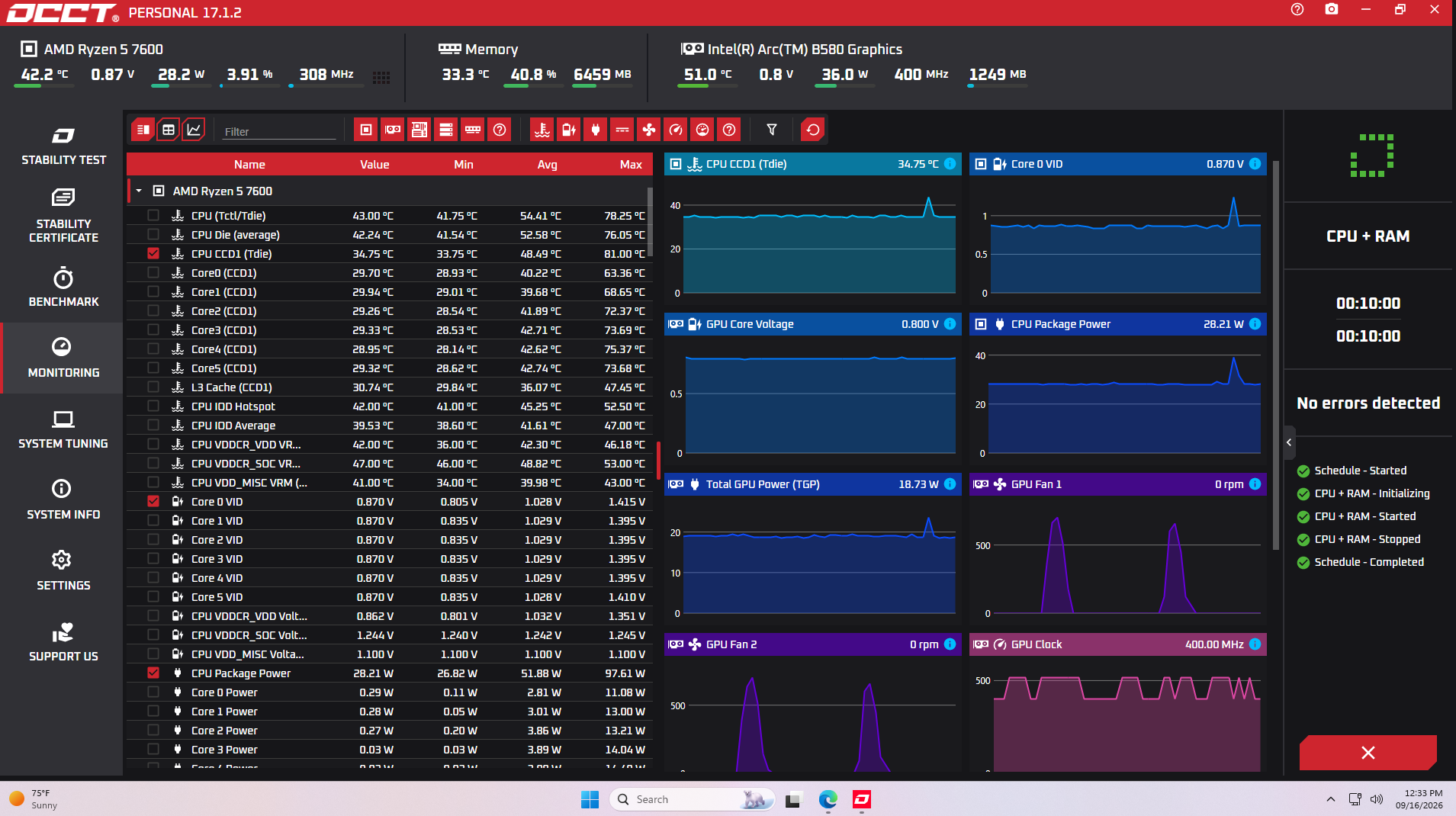Check the CPU Die (average) checkbox
Viewport: 1456px width, 816px height.
tap(153, 234)
